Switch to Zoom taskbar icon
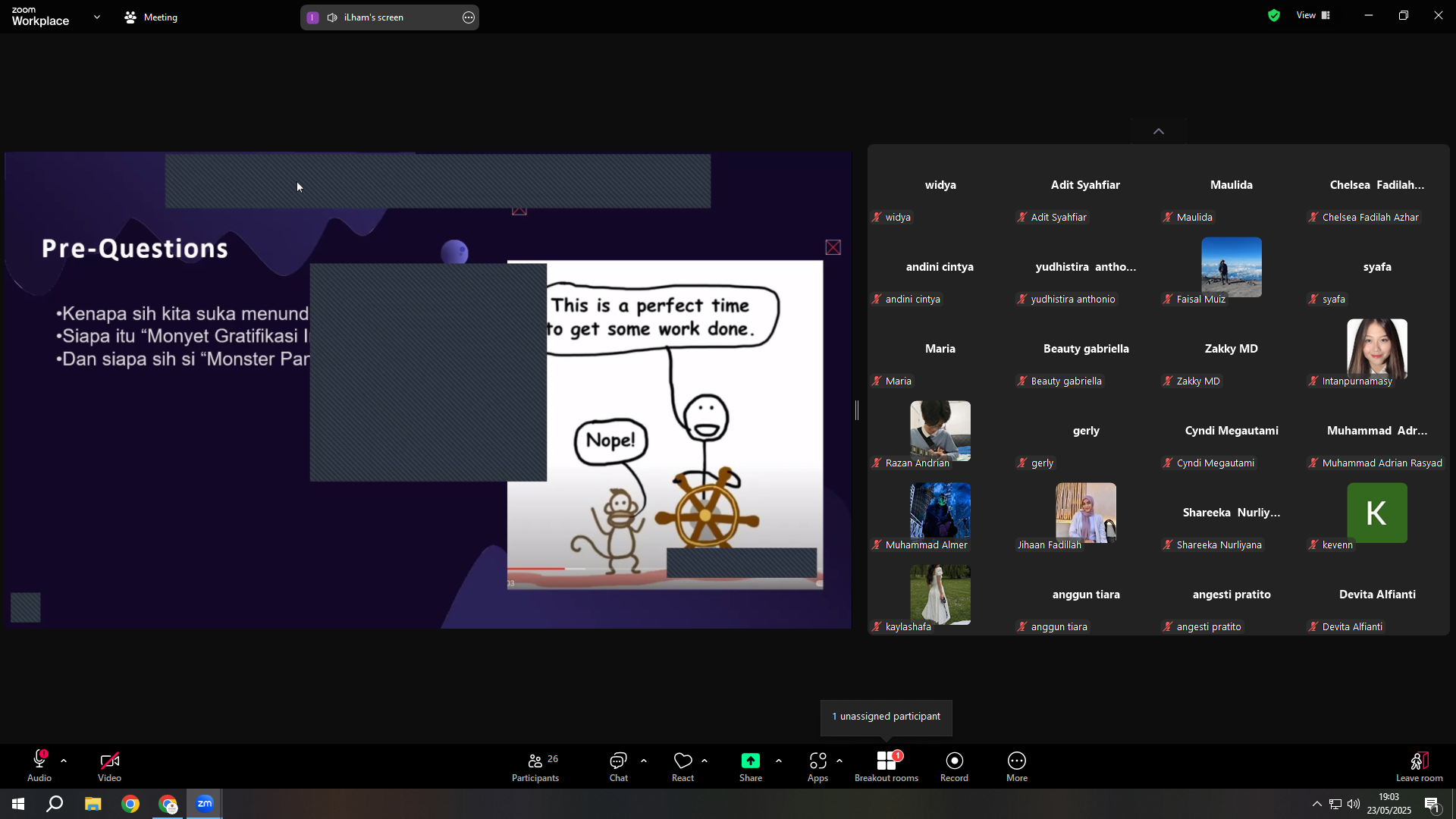Viewport: 1456px width, 819px height. [x=205, y=804]
